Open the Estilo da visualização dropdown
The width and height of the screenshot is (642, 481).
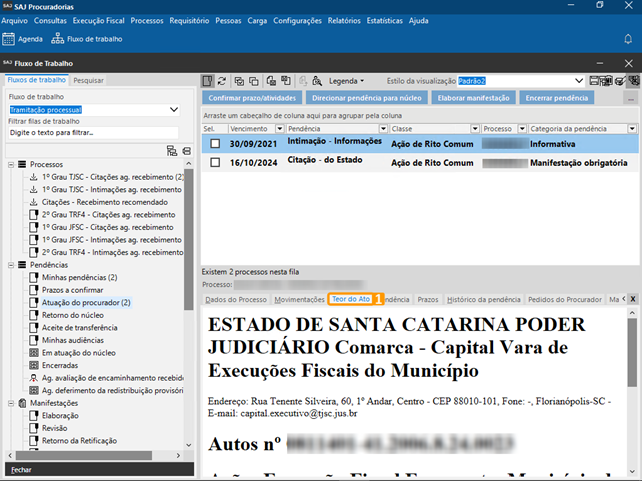click(x=576, y=80)
